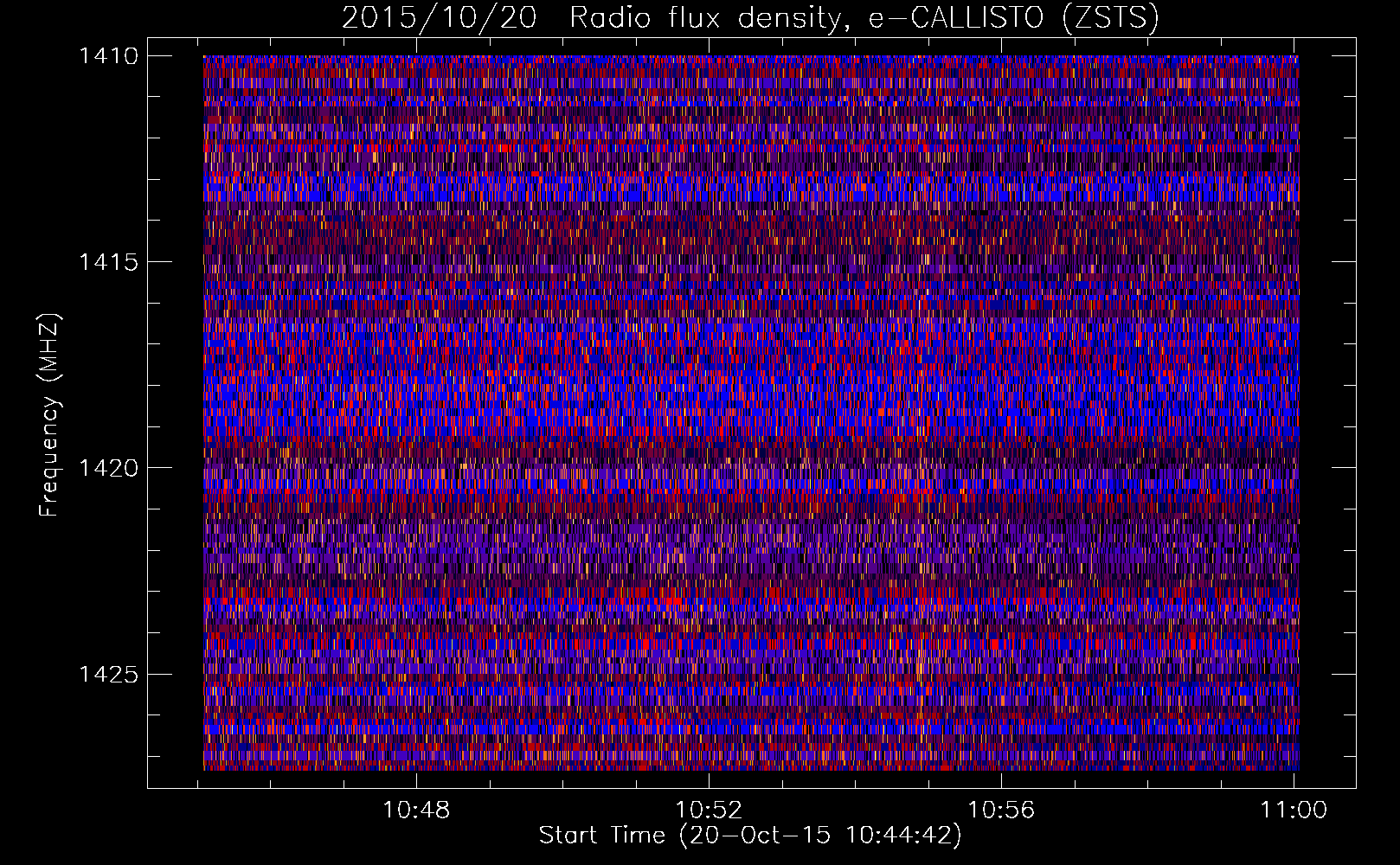
Task: Click the 2015/10/20 date in the title
Action: [439, 18]
